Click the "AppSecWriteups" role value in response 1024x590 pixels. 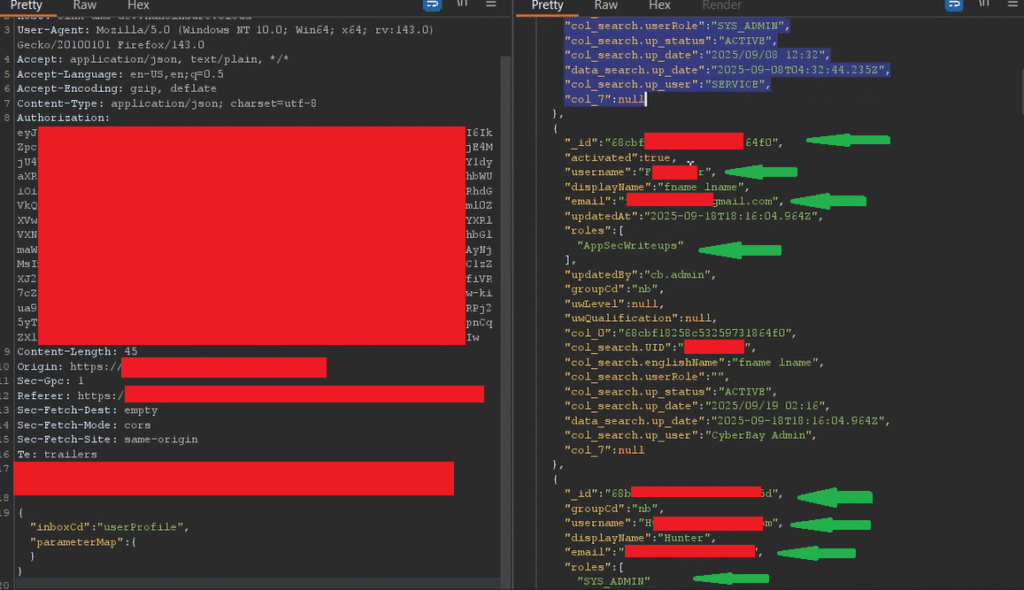[630, 244]
